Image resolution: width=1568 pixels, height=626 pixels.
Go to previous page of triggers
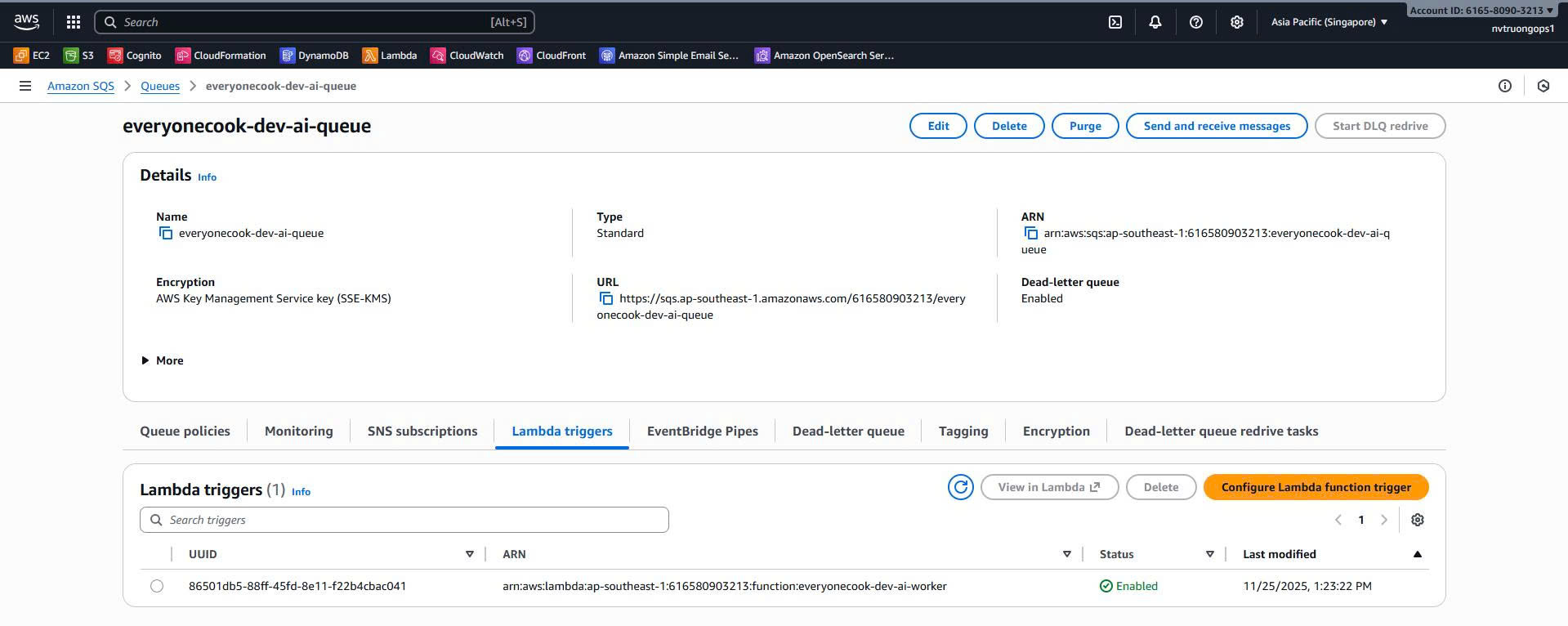click(x=1338, y=520)
